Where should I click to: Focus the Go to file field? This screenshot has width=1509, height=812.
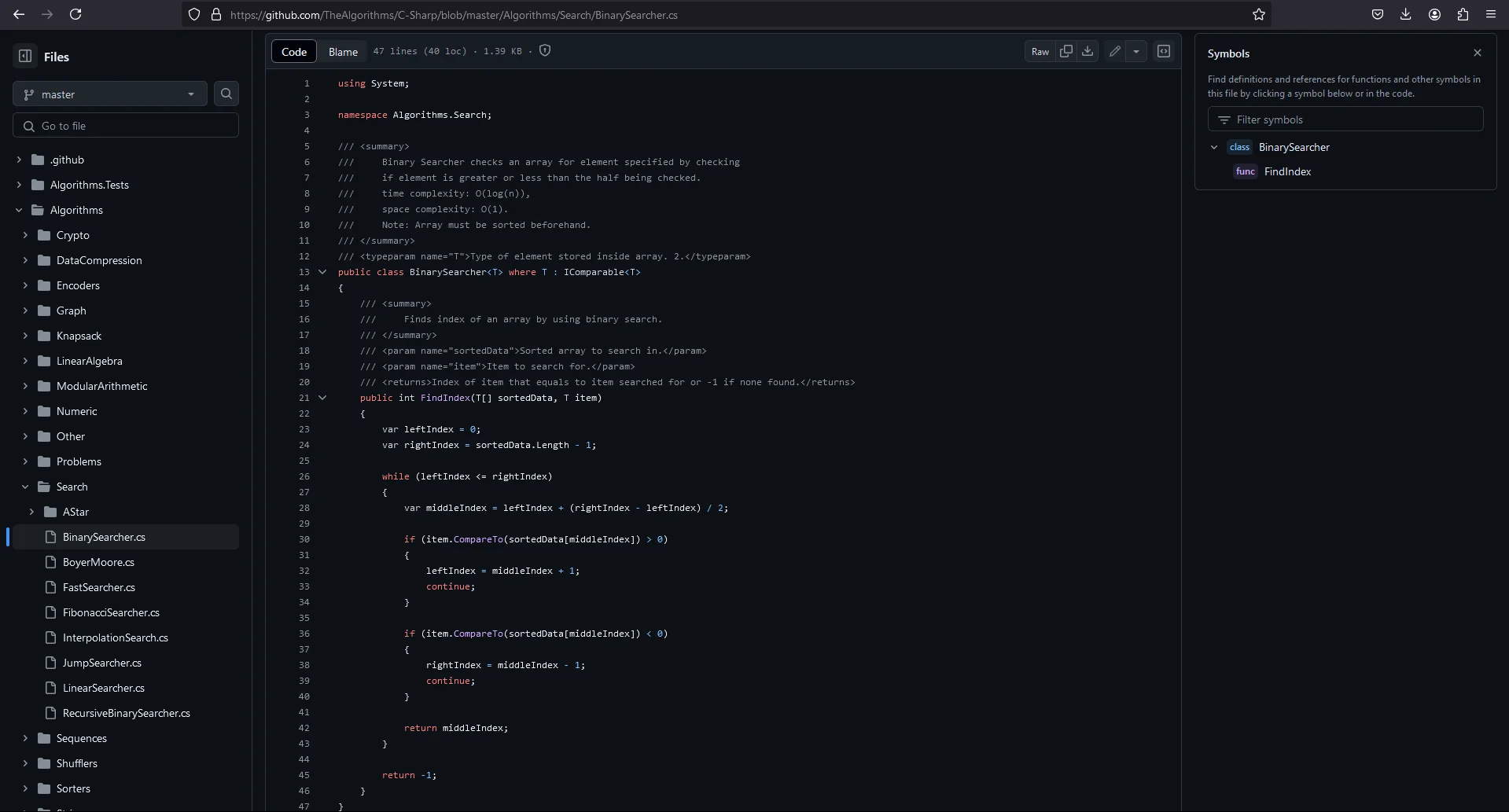(x=126, y=125)
